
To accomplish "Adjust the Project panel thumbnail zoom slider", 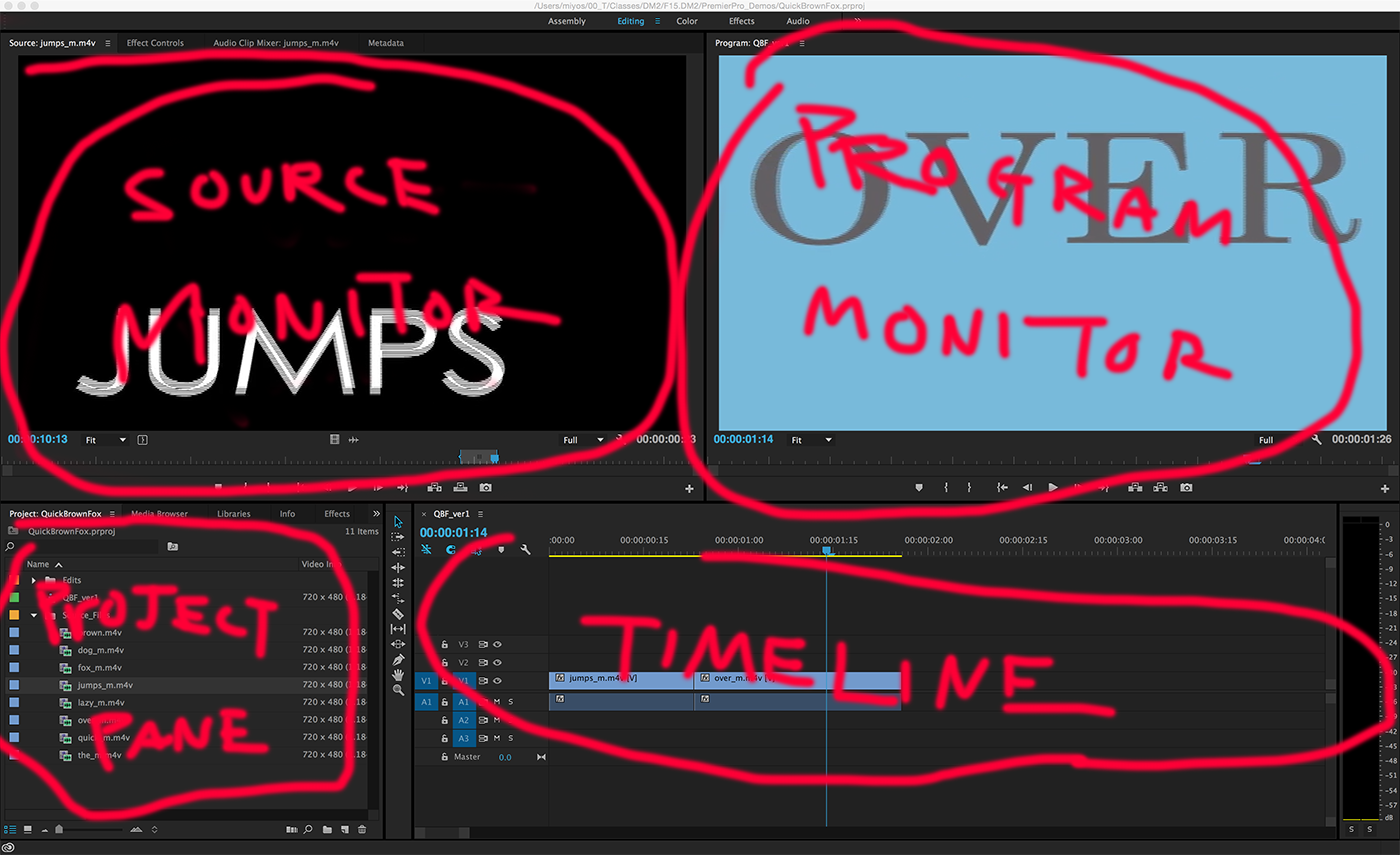I will pos(60,829).
